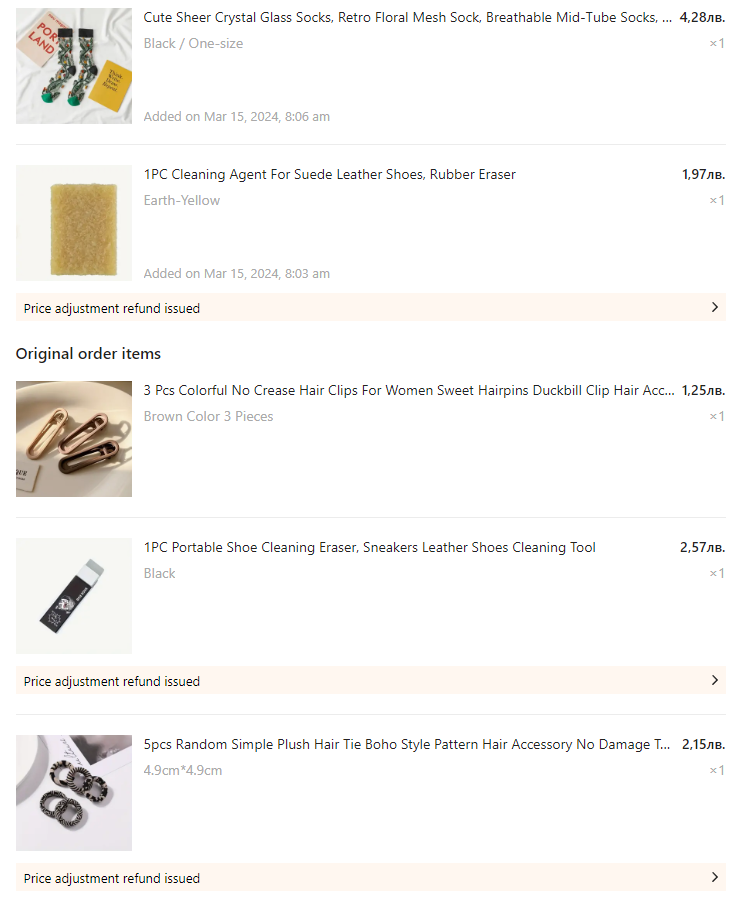Viewport: 737px width, 909px height.
Task: Open 3 Pcs Colorful No Crease Hair Clips title
Action: pyautogui.click(x=409, y=391)
